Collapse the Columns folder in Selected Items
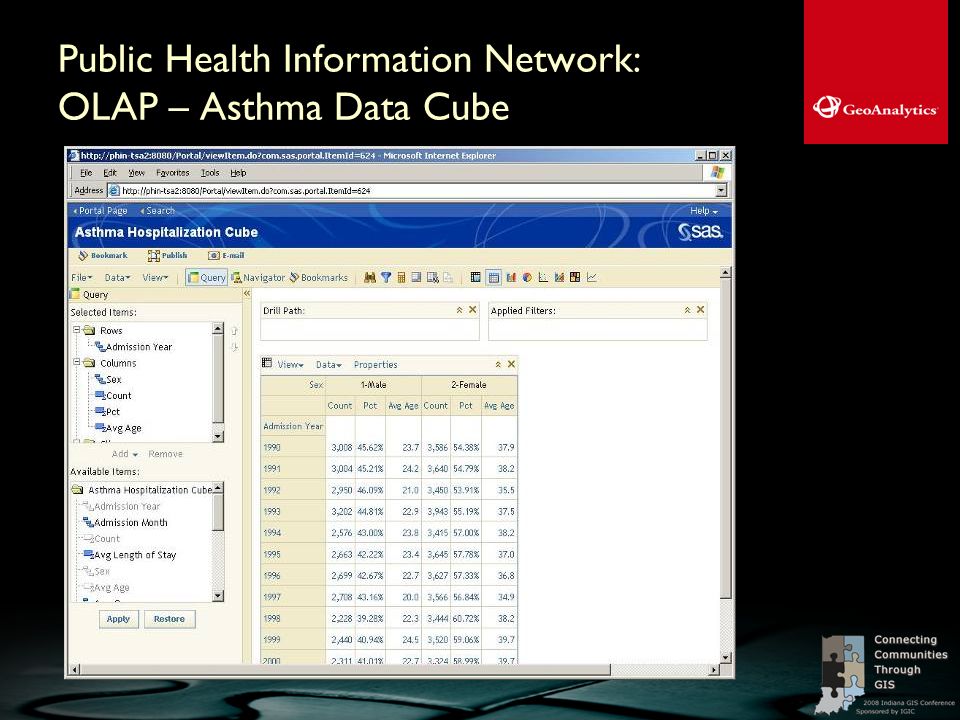 click(x=77, y=362)
